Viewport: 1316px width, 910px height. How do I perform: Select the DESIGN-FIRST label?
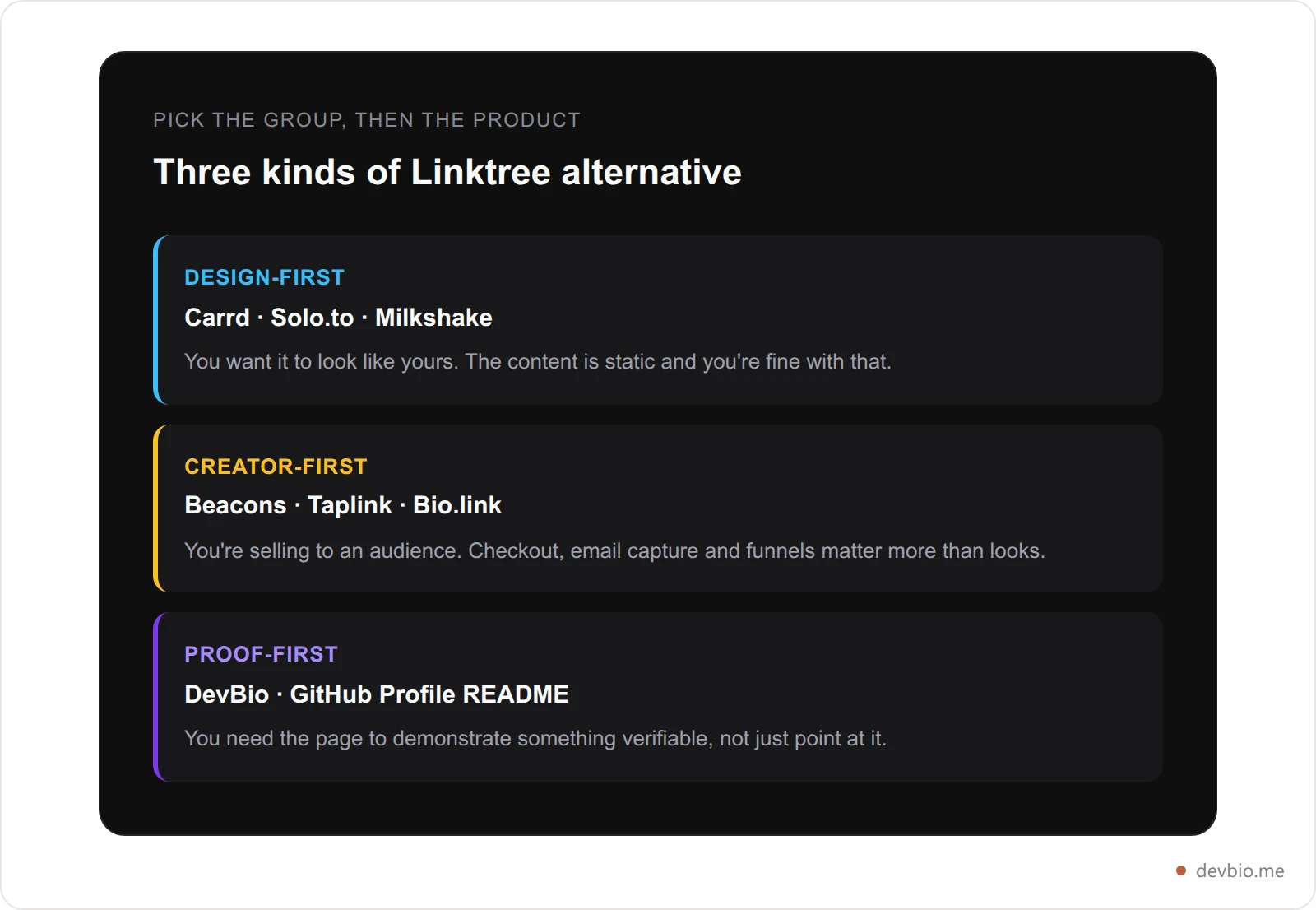coord(264,277)
